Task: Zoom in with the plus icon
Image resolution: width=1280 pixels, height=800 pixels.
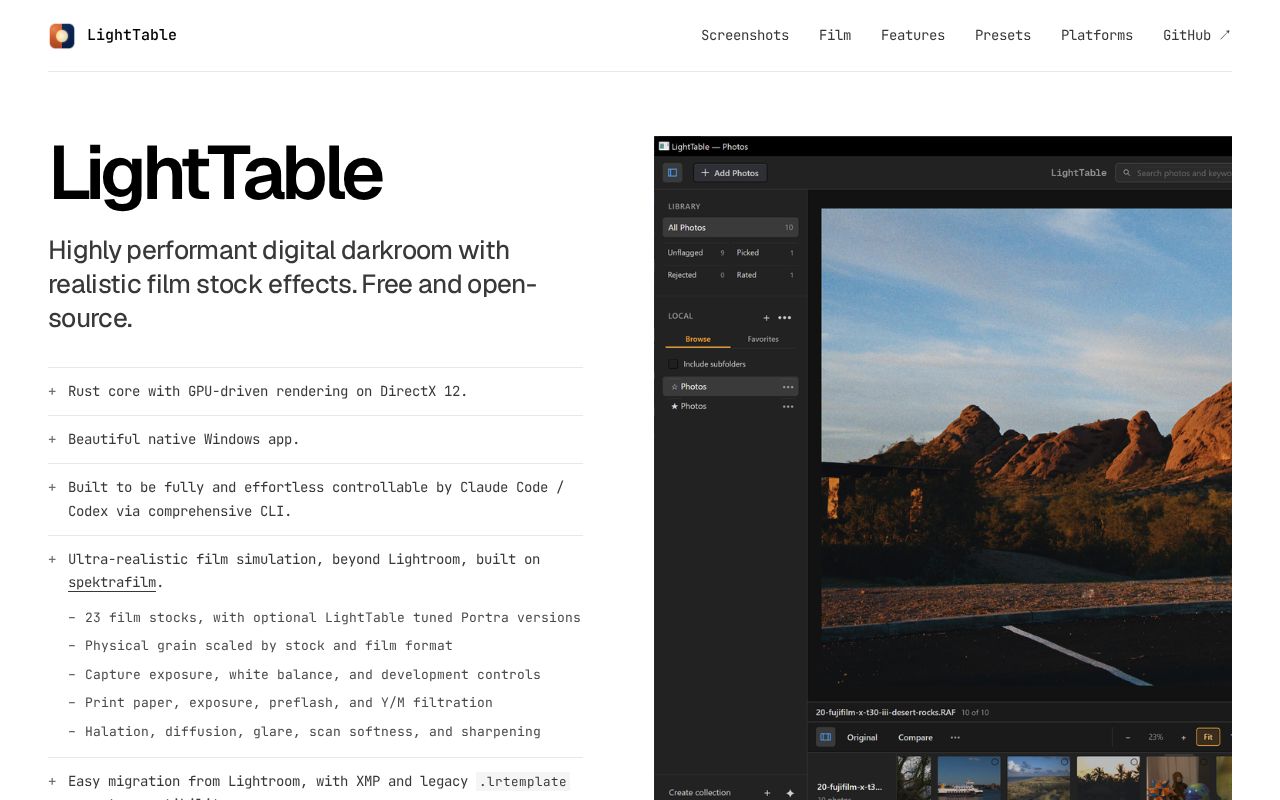Action: coord(1183,737)
